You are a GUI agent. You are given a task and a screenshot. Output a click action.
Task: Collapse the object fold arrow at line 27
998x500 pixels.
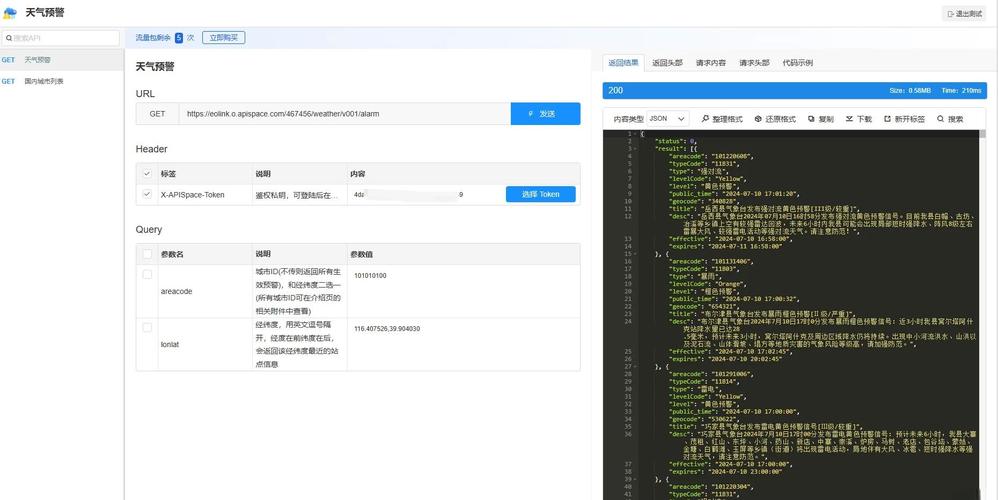tap(635, 366)
